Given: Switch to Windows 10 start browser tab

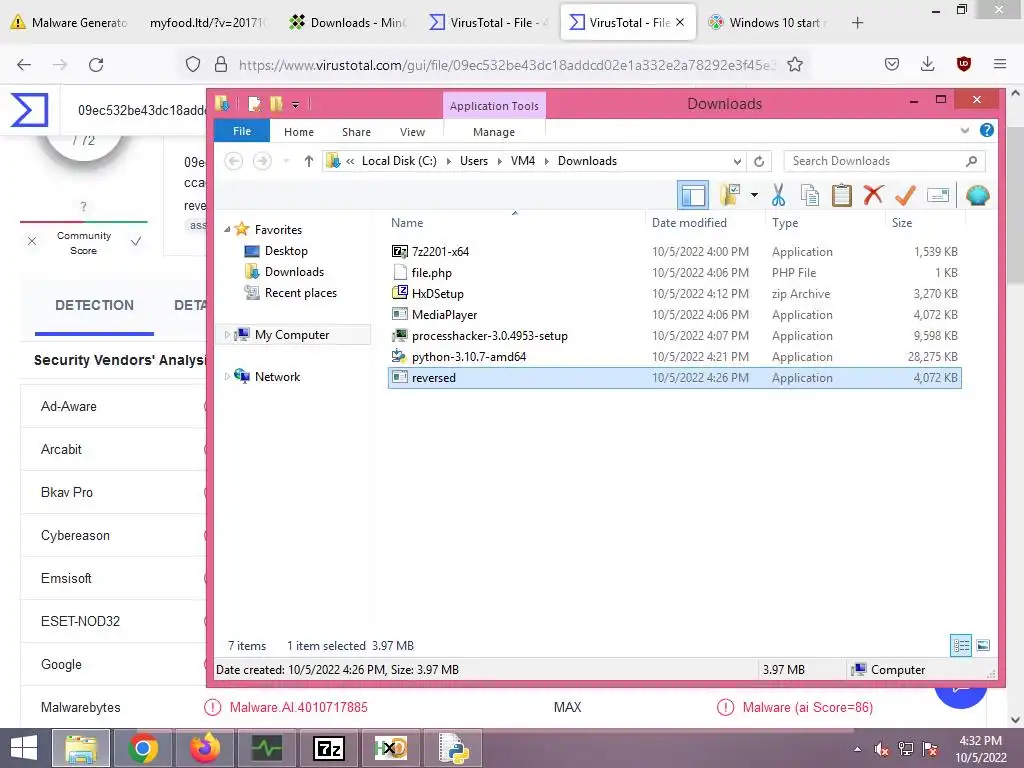Looking at the screenshot, I should pyautogui.click(x=769, y=22).
